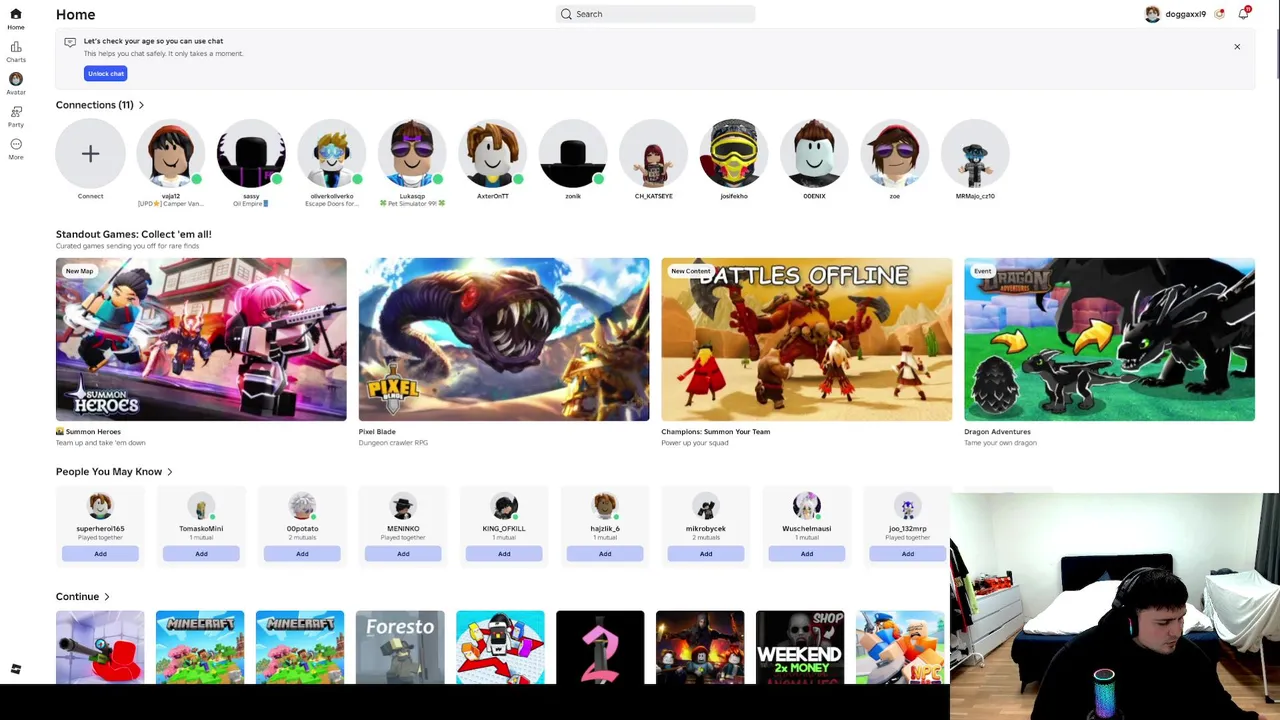This screenshot has width=1280, height=720.
Task: Open the colorful arrows game thumbnail
Action: (500, 647)
